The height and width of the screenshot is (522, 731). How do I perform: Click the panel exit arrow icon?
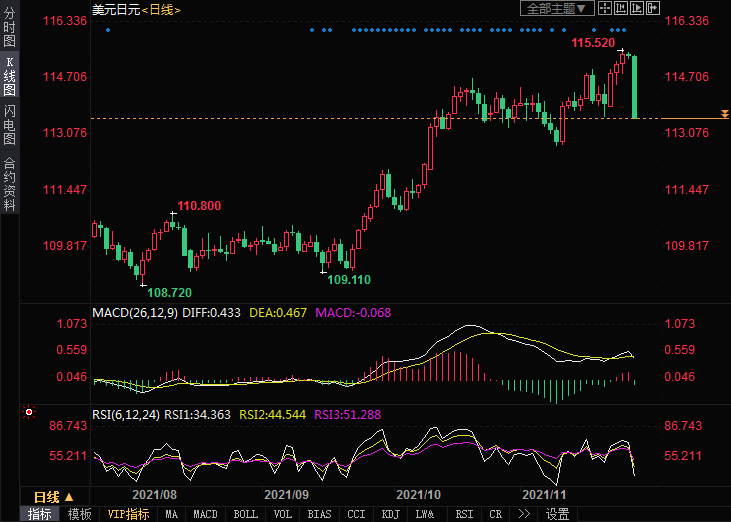(652, 8)
